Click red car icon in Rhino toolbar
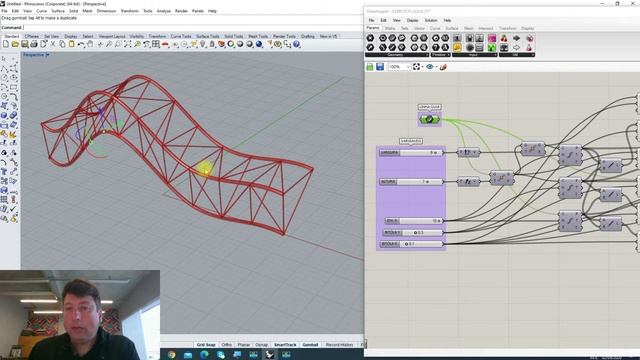This screenshot has width=640, height=360. point(165,44)
